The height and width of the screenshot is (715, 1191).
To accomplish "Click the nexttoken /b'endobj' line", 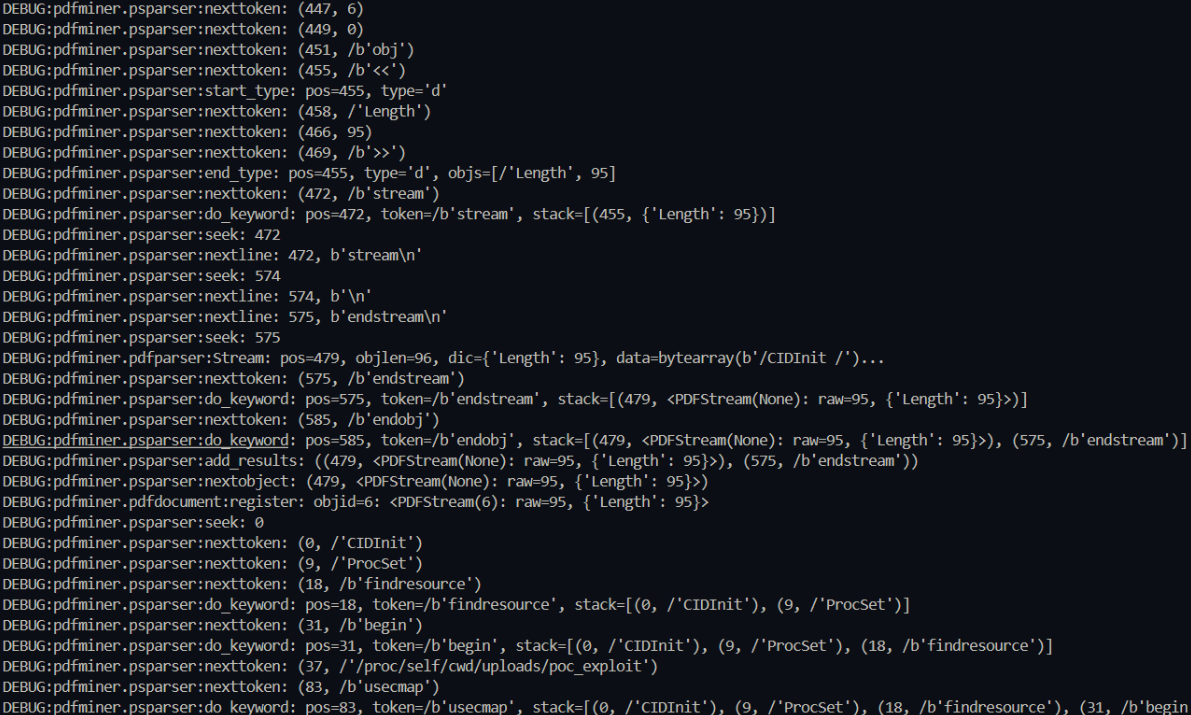I will [x=220, y=418].
